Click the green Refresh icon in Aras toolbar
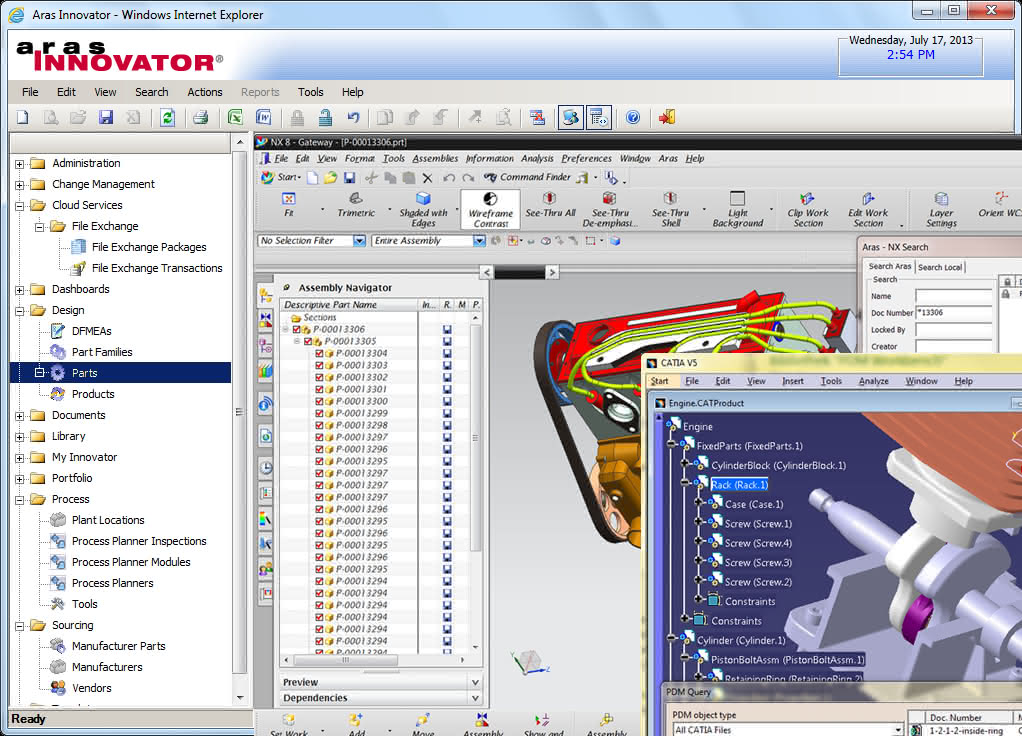This screenshot has width=1022, height=736. 168,117
